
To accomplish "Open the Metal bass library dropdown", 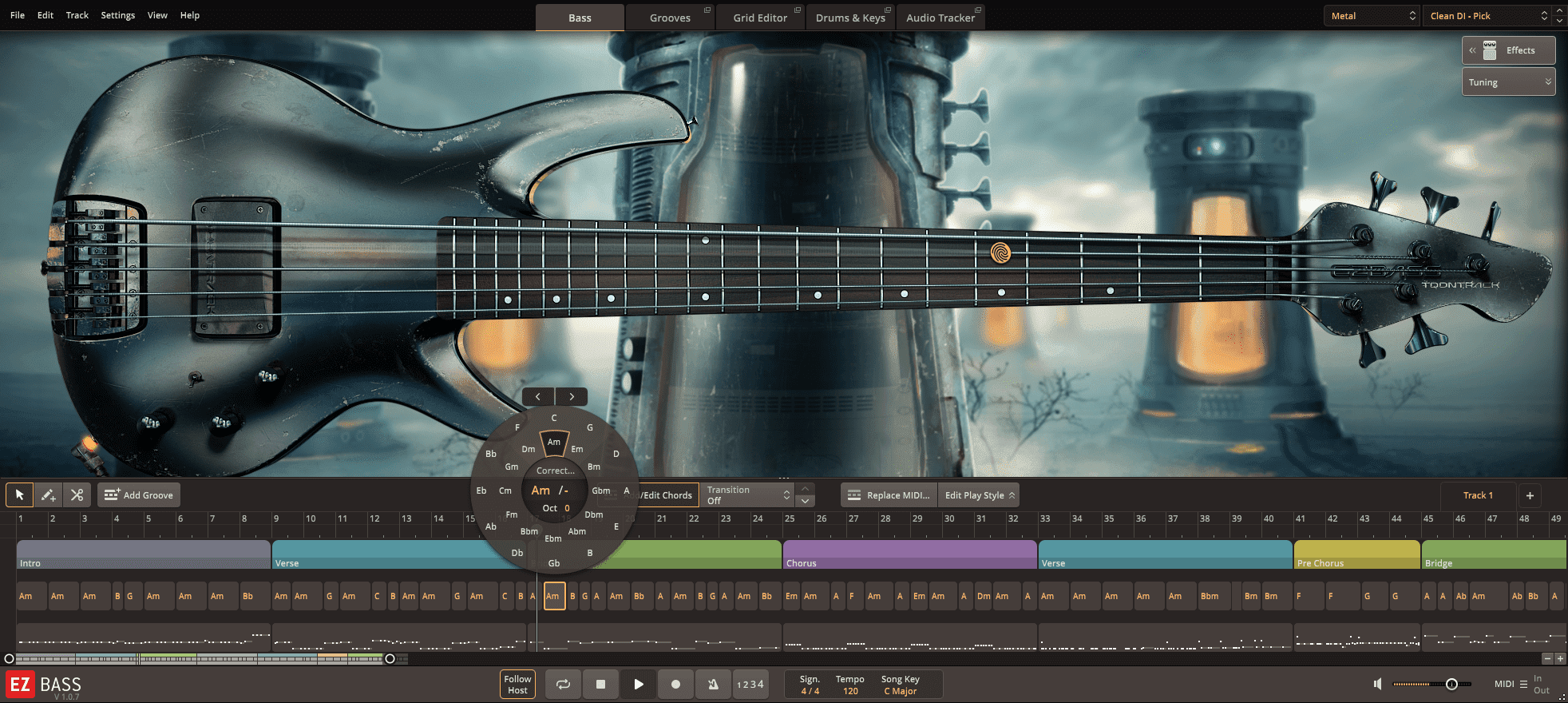I will (1371, 16).
